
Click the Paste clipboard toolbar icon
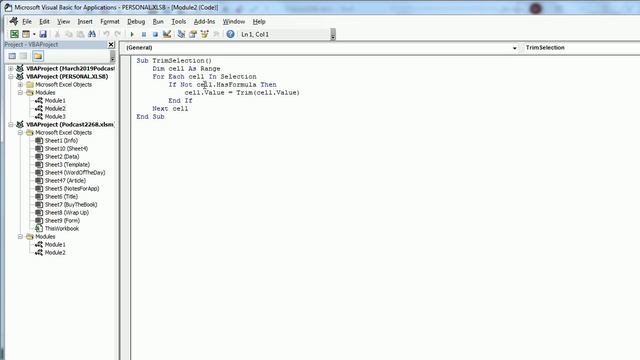point(80,34)
